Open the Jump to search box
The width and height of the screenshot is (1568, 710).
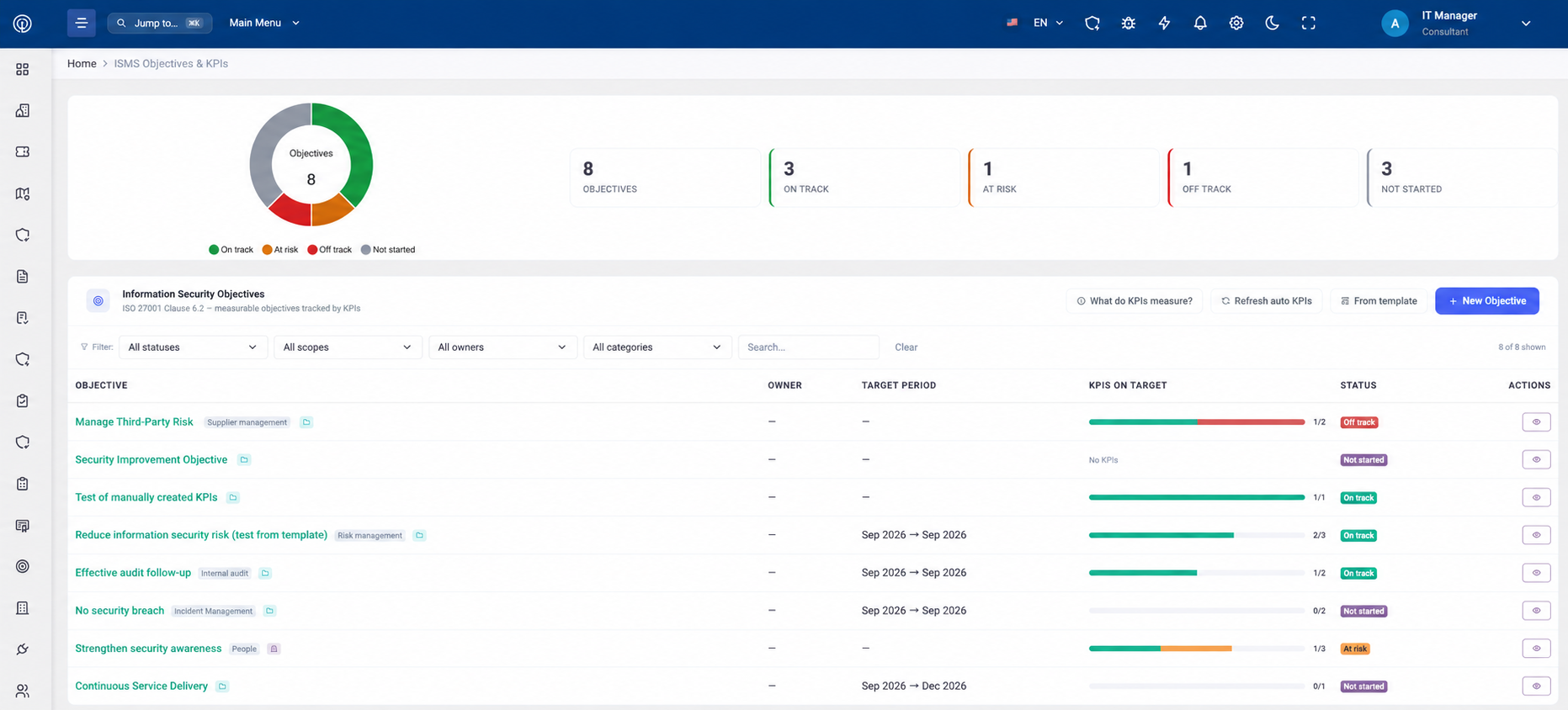coord(160,23)
